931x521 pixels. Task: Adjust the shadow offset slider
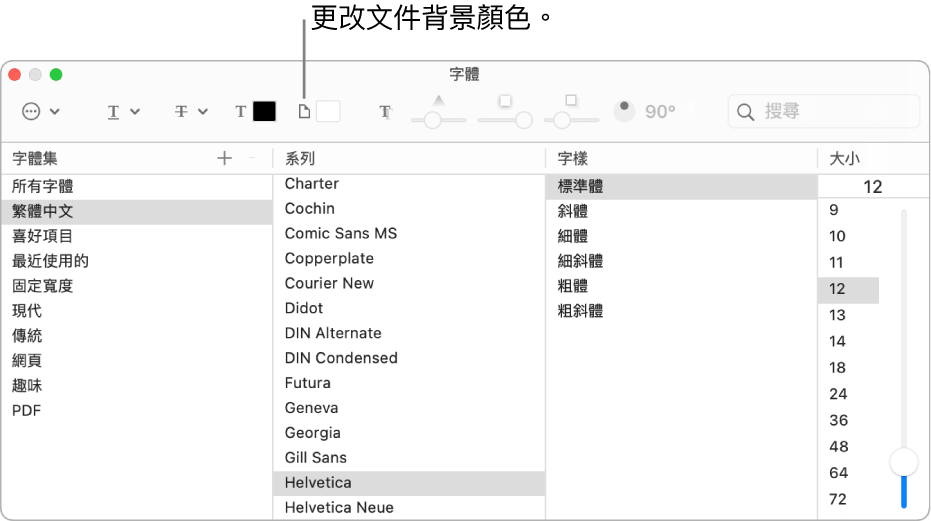tap(562, 121)
